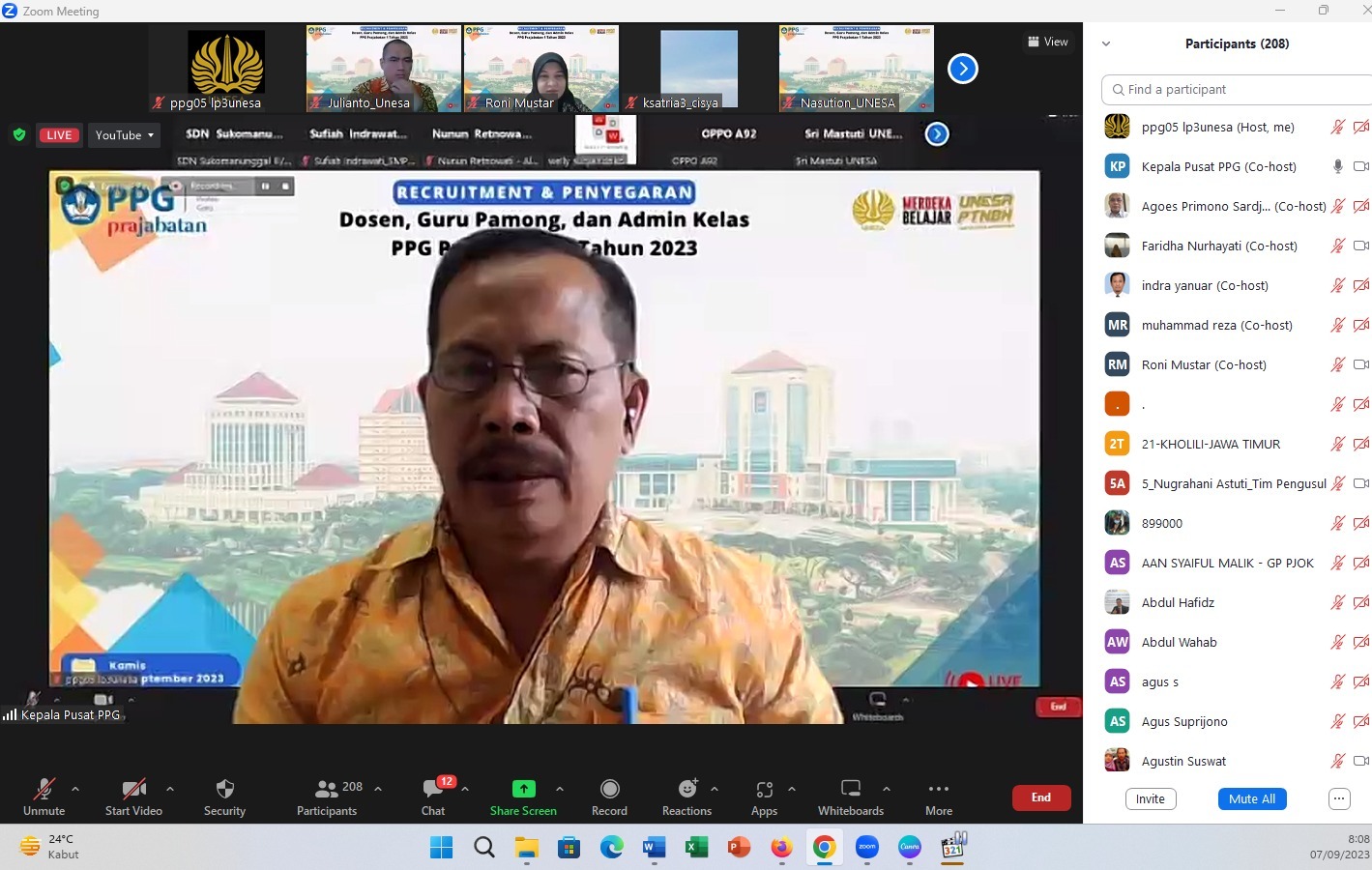
Task: Click the Unmute microphone icon
Action: click(x=44, y=789)
